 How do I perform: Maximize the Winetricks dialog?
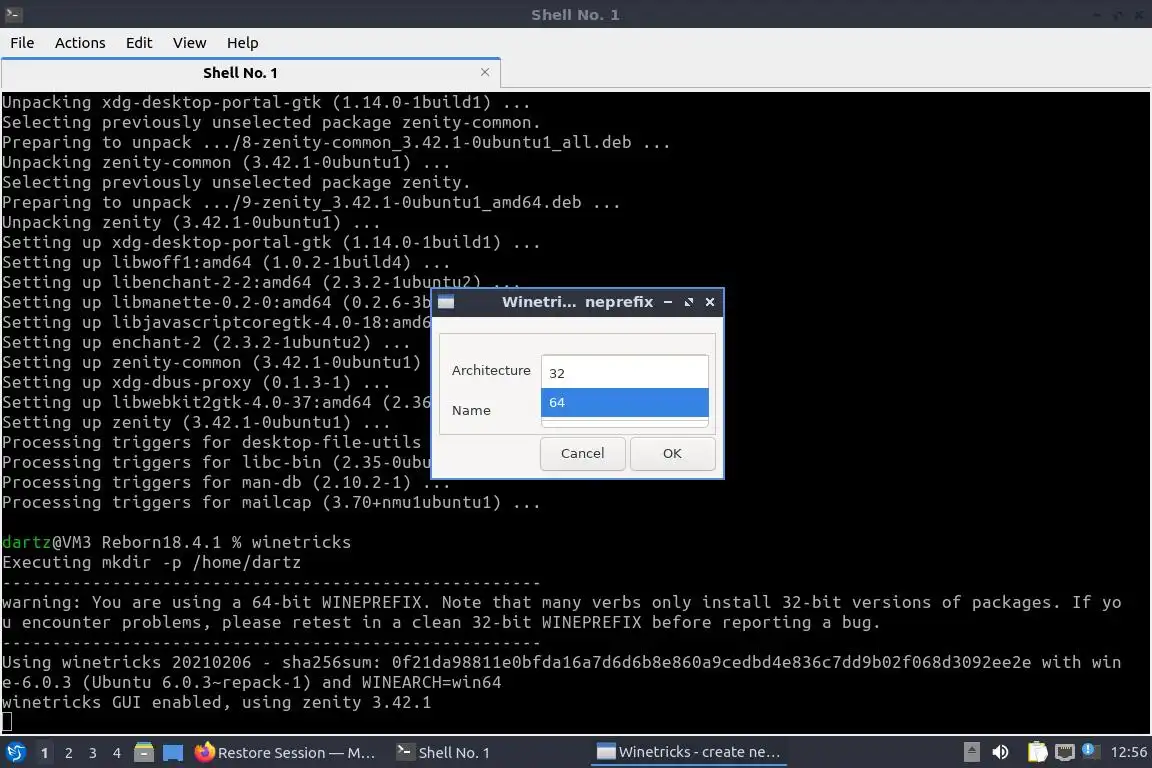(688, 302)
